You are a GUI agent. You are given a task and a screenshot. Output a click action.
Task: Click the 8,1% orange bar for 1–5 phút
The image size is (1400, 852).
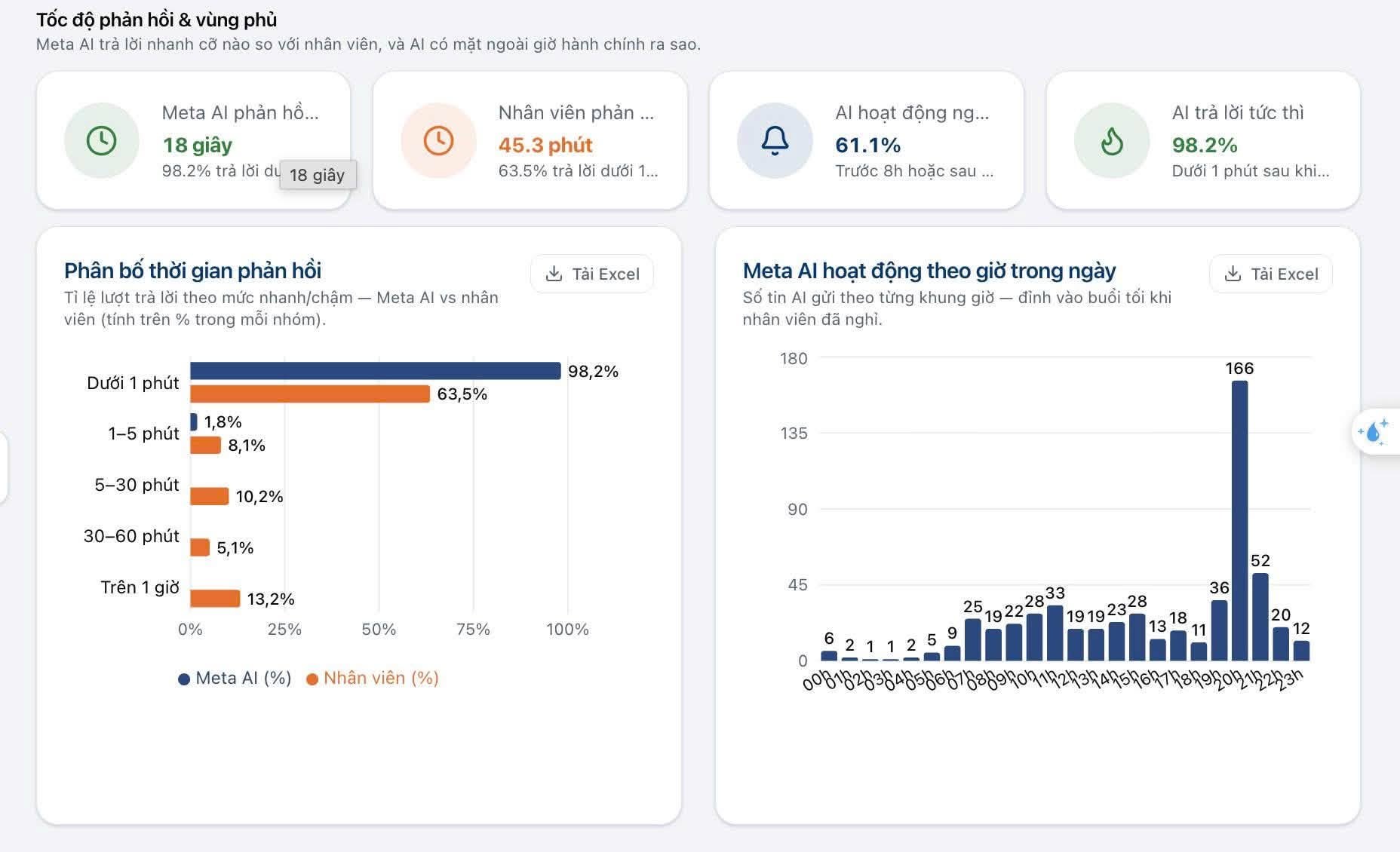205,445
